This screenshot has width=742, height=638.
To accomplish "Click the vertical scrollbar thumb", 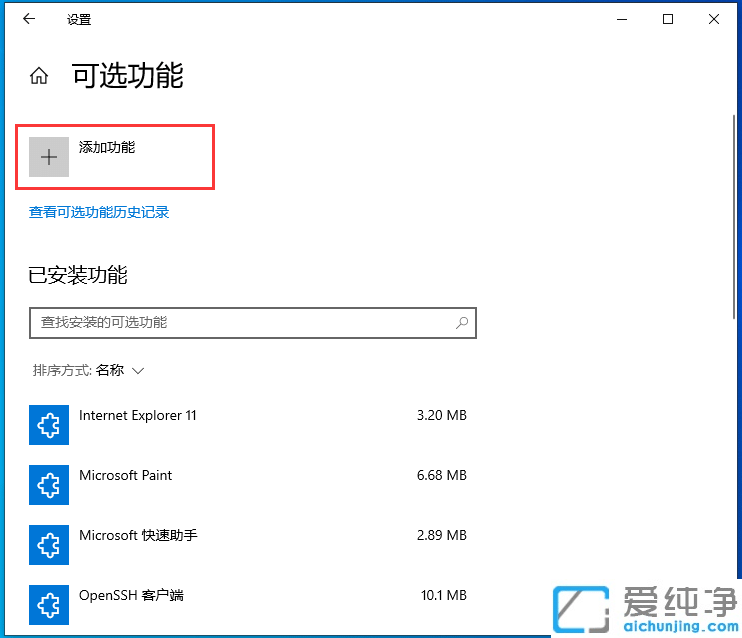I will point(734,216).
